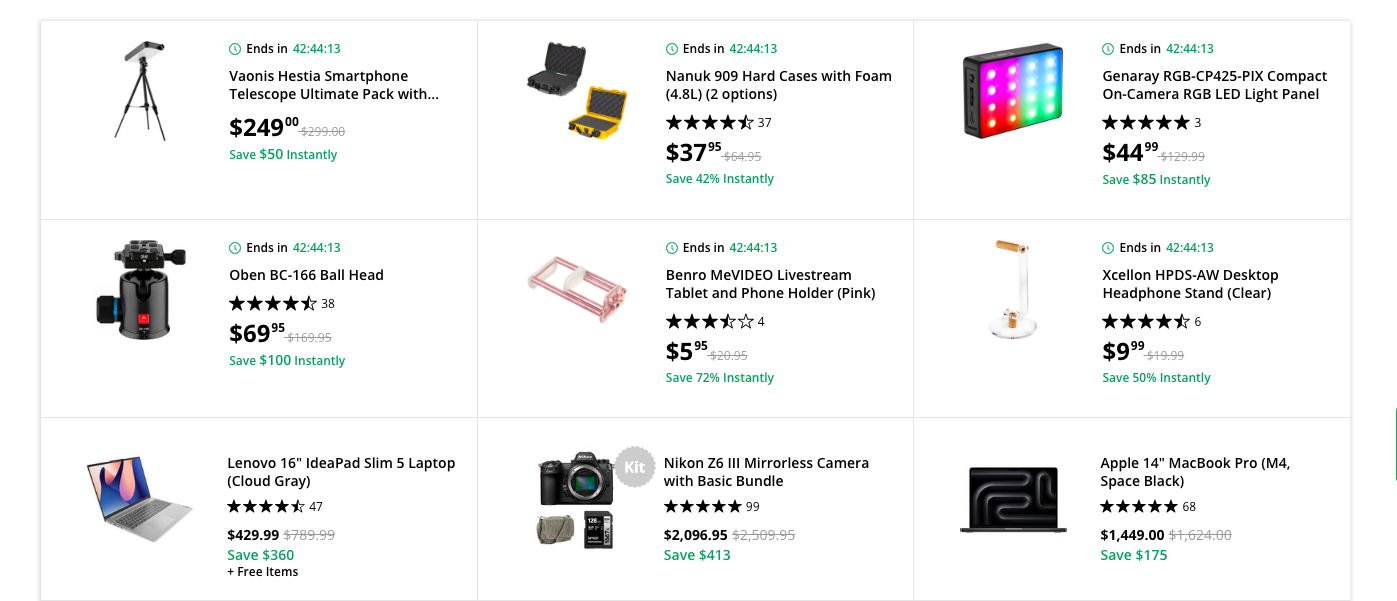
Task: Click the clock icon above Nanuk 909 deal
Action: point(672,49)
